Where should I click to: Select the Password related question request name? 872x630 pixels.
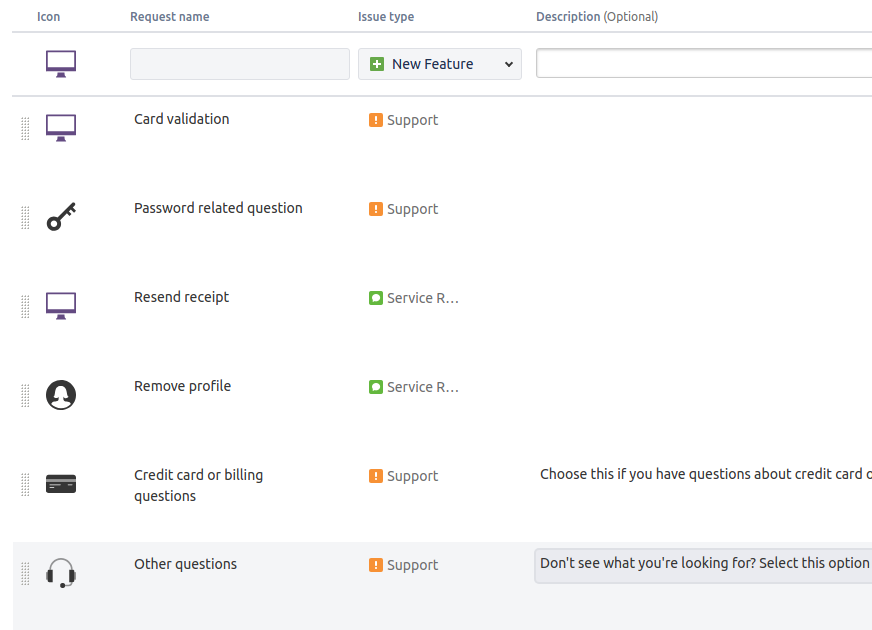pos(218,209)
